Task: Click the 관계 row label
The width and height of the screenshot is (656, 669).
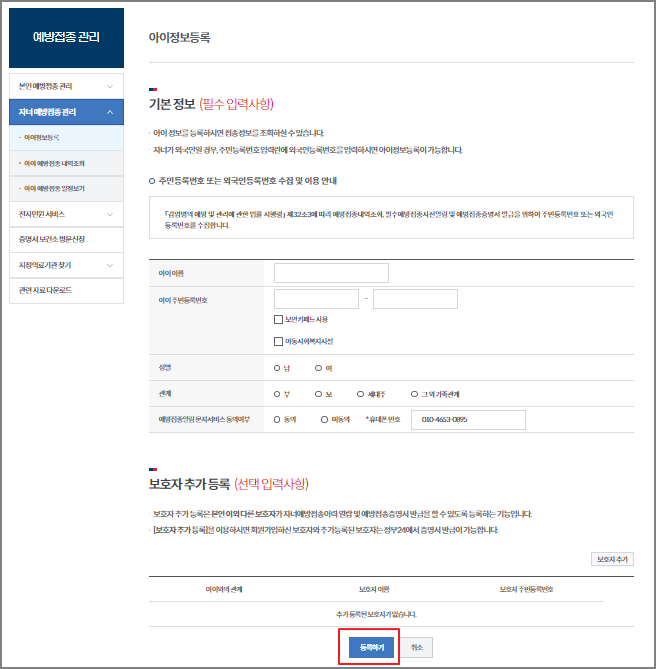Action: [165, 393]
